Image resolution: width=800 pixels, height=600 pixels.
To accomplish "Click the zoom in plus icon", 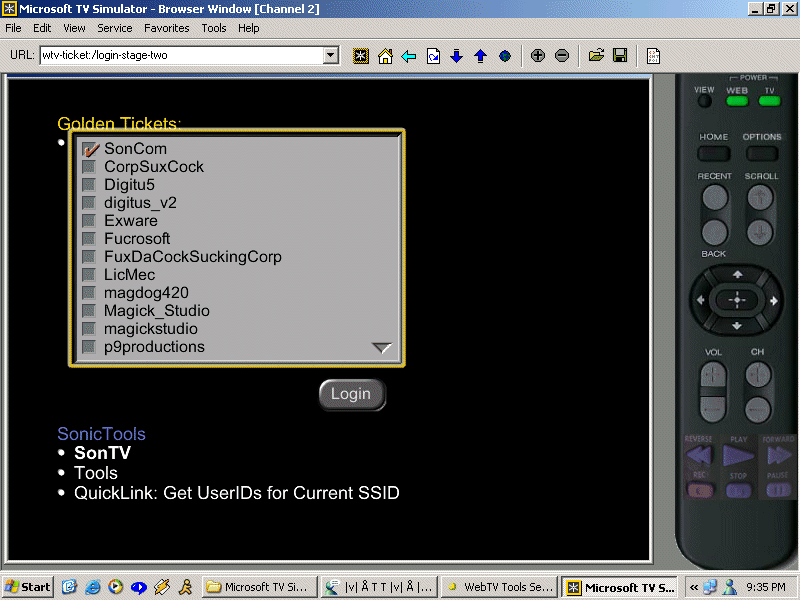I will 538,56.
